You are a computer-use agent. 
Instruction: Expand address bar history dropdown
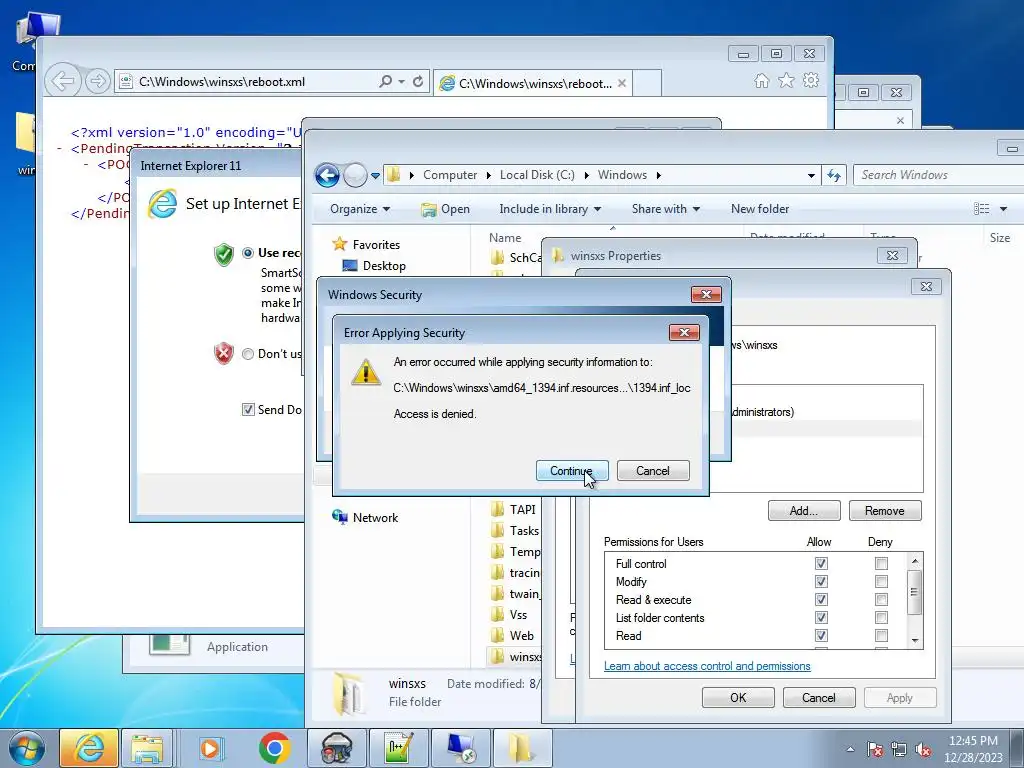point(811,175)
